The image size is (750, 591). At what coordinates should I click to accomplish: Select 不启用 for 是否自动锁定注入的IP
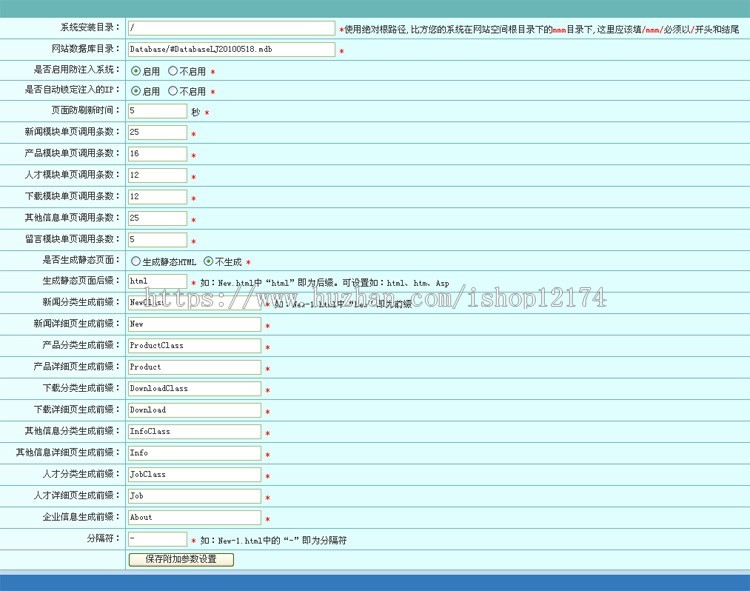(173, 91)
